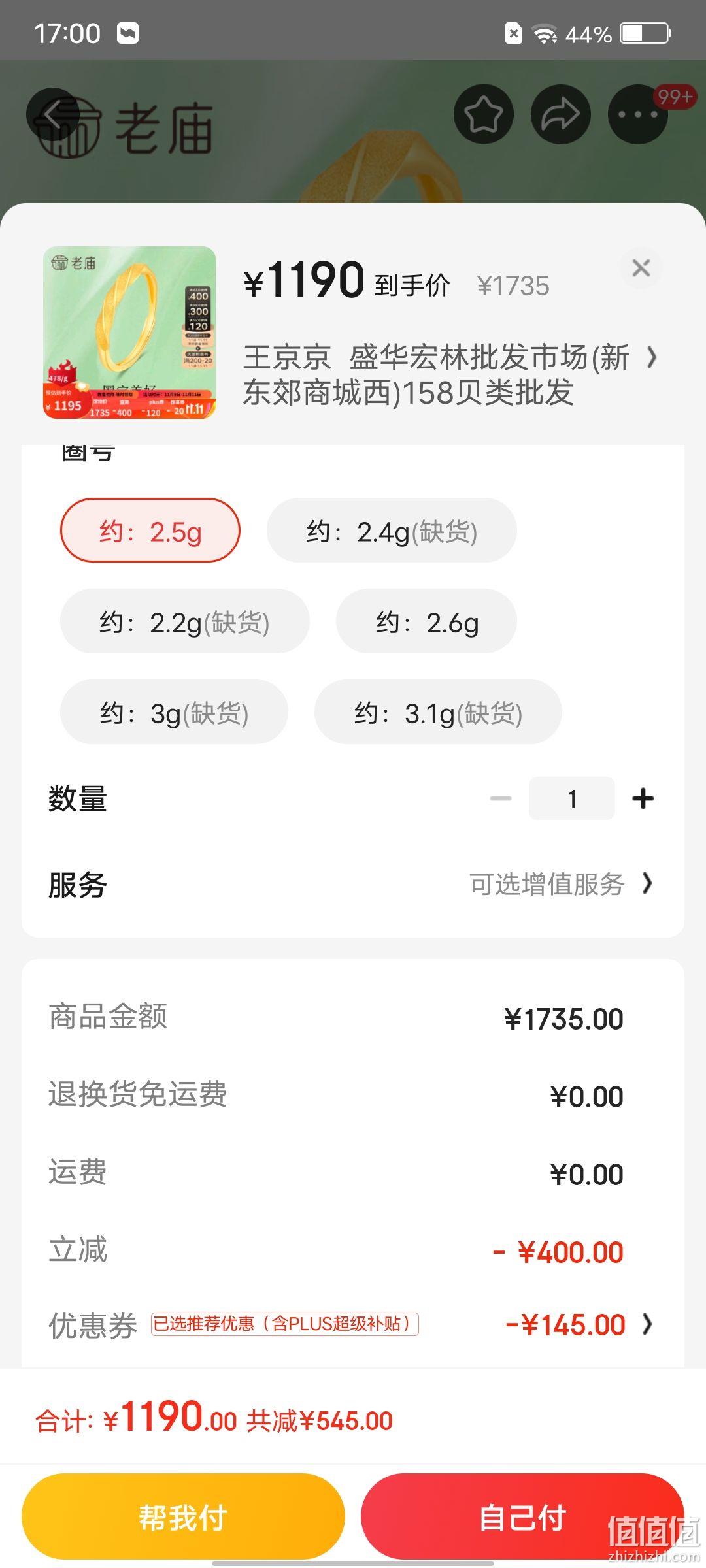Tap the 已选推荐优惠 coupon tag
This screenshot has width=706, height=1568.
tap(284, 1324)
